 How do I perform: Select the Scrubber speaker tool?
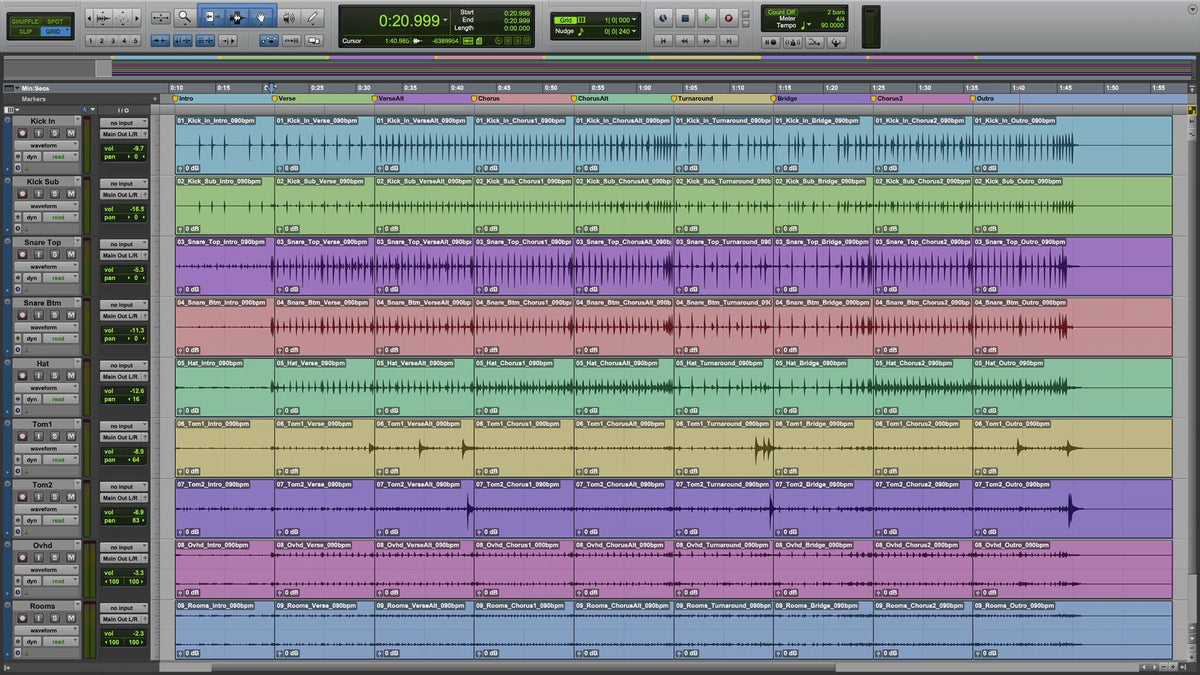(288, 17)
